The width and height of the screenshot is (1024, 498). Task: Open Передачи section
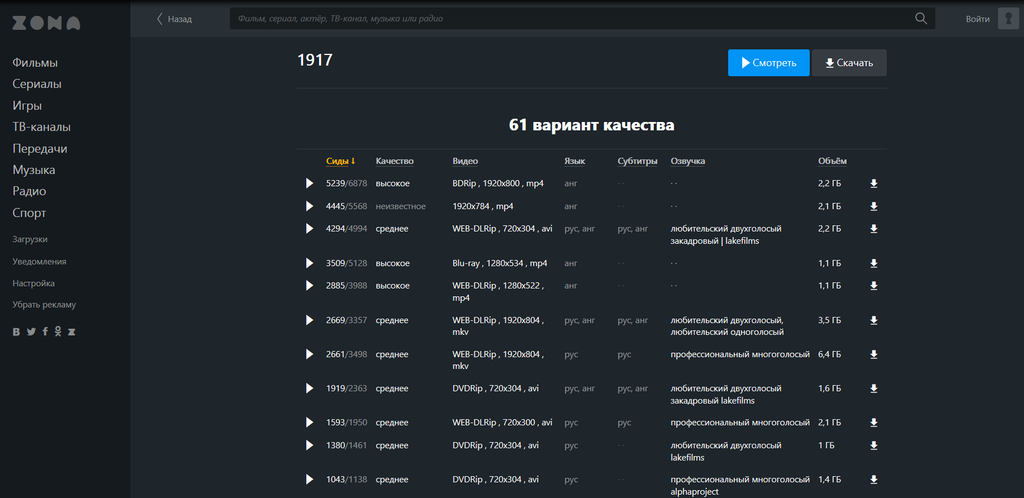pos(40,149)
